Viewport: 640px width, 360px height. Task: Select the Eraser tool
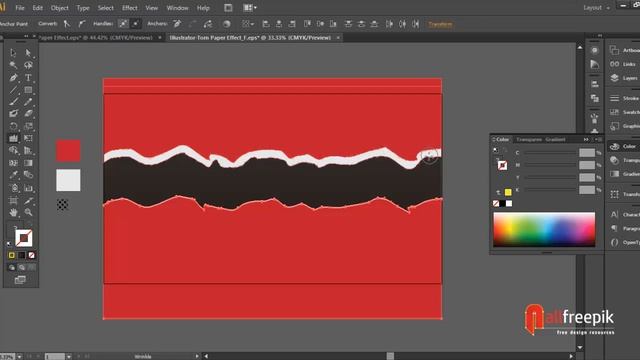pyautogui.click(x=28, y=114)
